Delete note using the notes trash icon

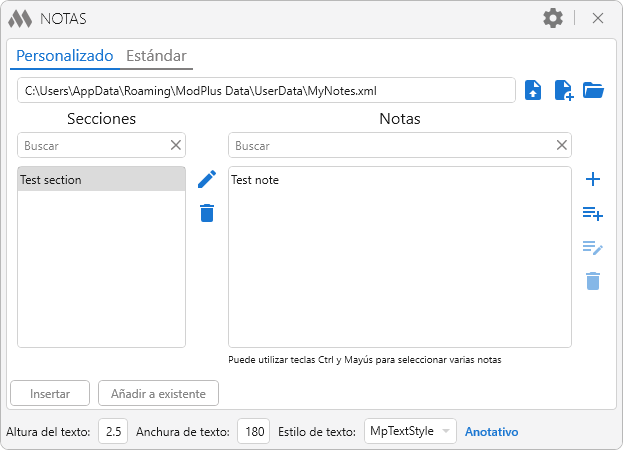(593, 281)
